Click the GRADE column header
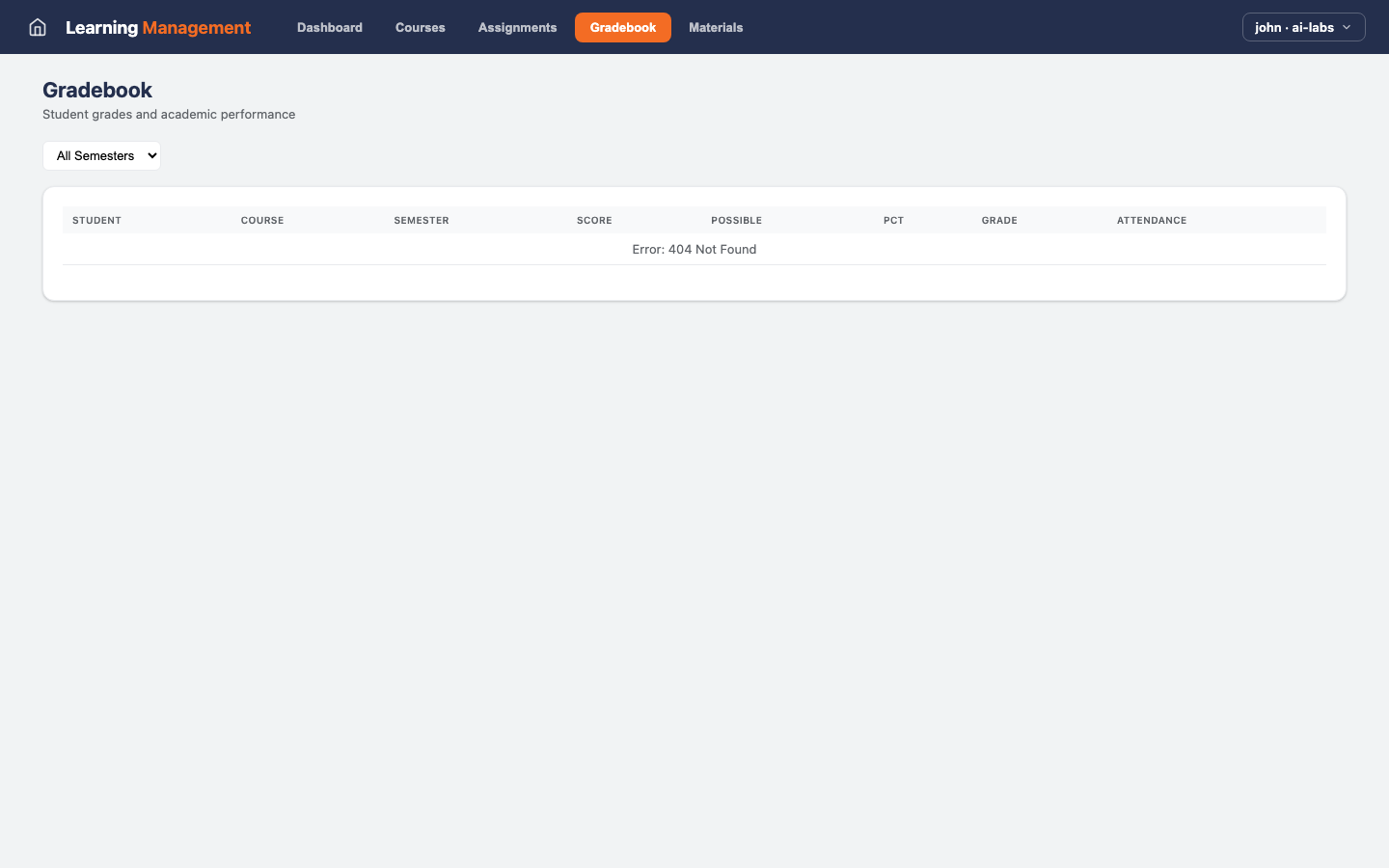The width and height of the screenshot is (1389, 868). pyautogui.click(x=999, y=220)
